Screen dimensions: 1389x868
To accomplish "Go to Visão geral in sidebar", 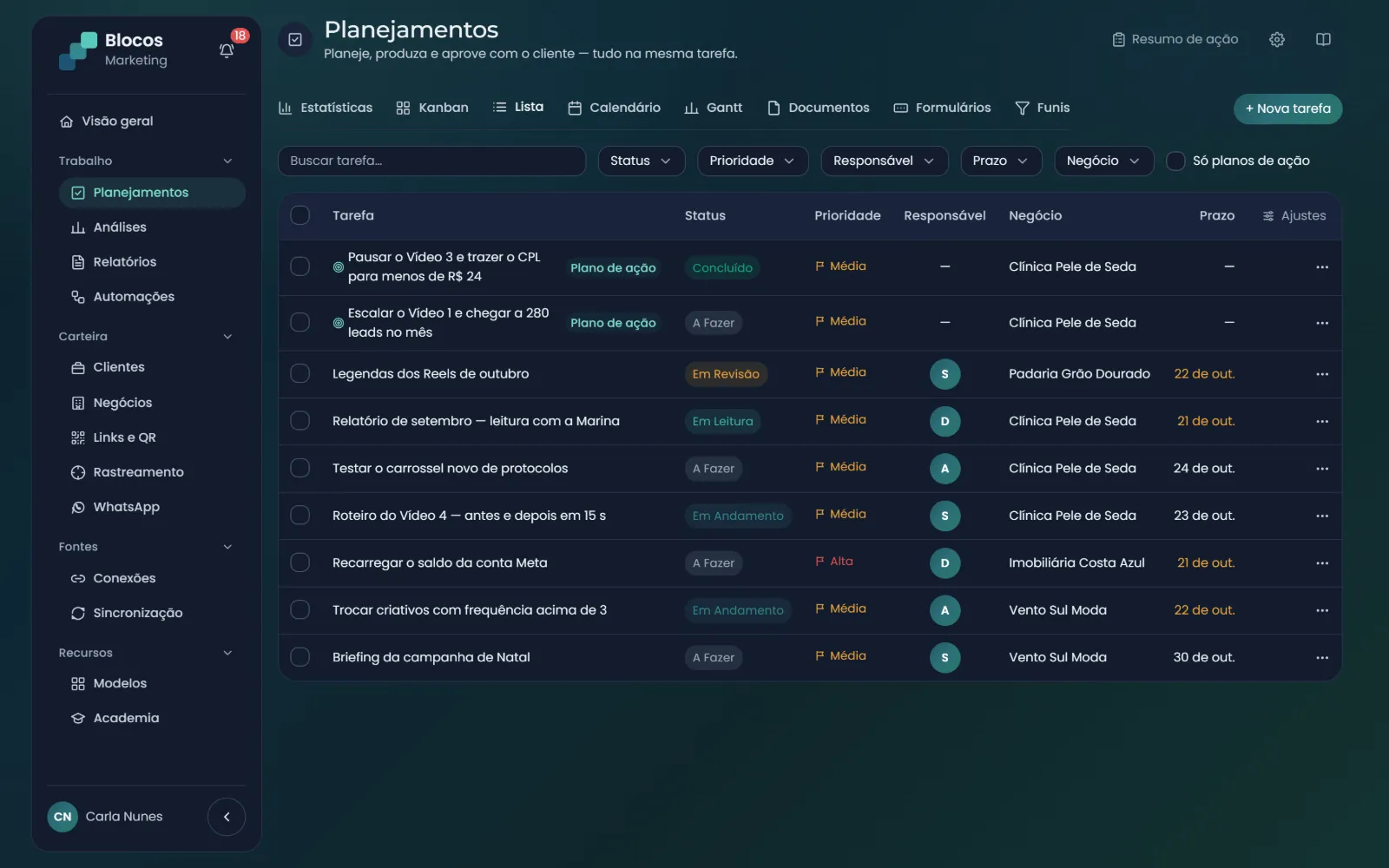I will tap(106, 122).
